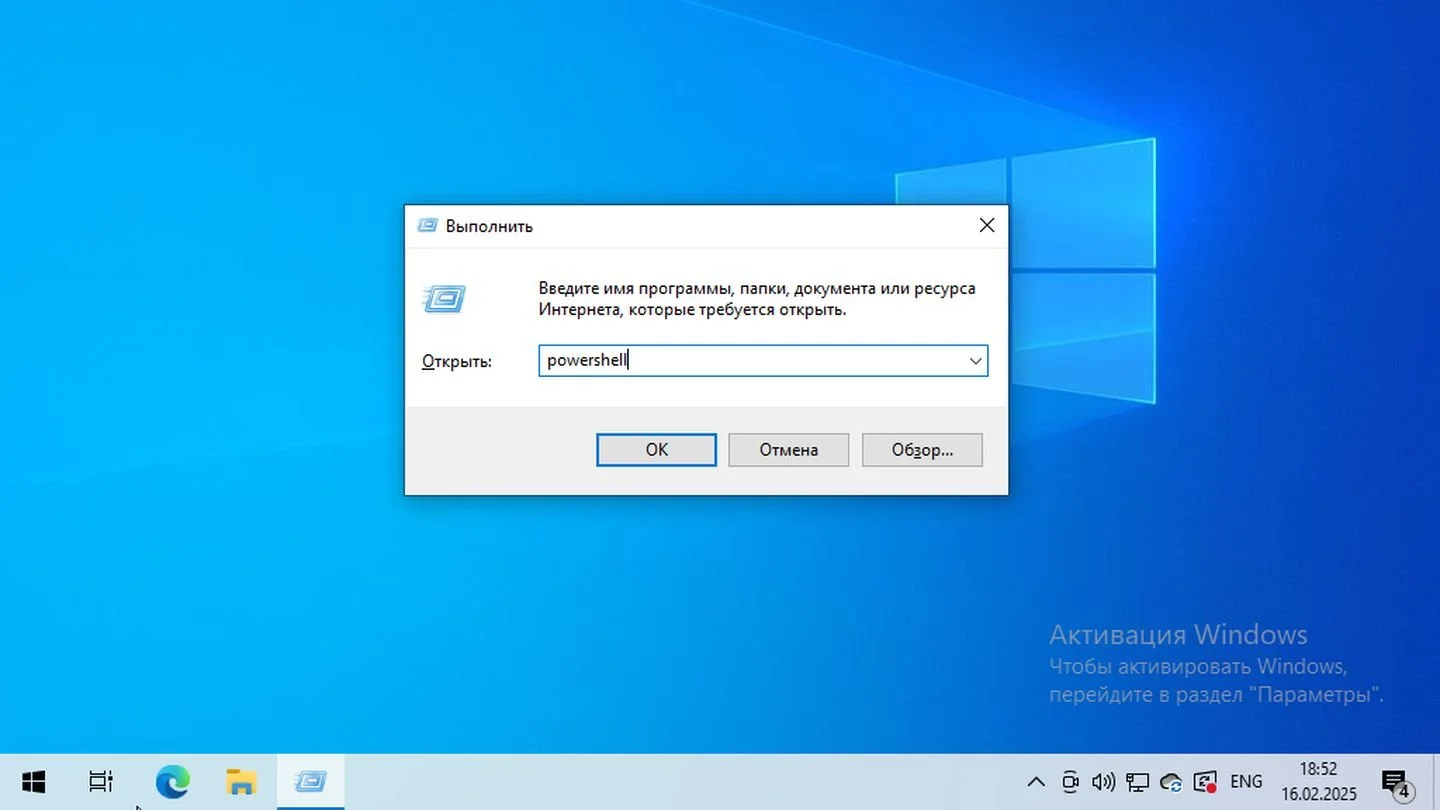Screen dimensions: 1440x810
Task: Click the Выполнить title bar text
Action: click(x=489, y=226)
